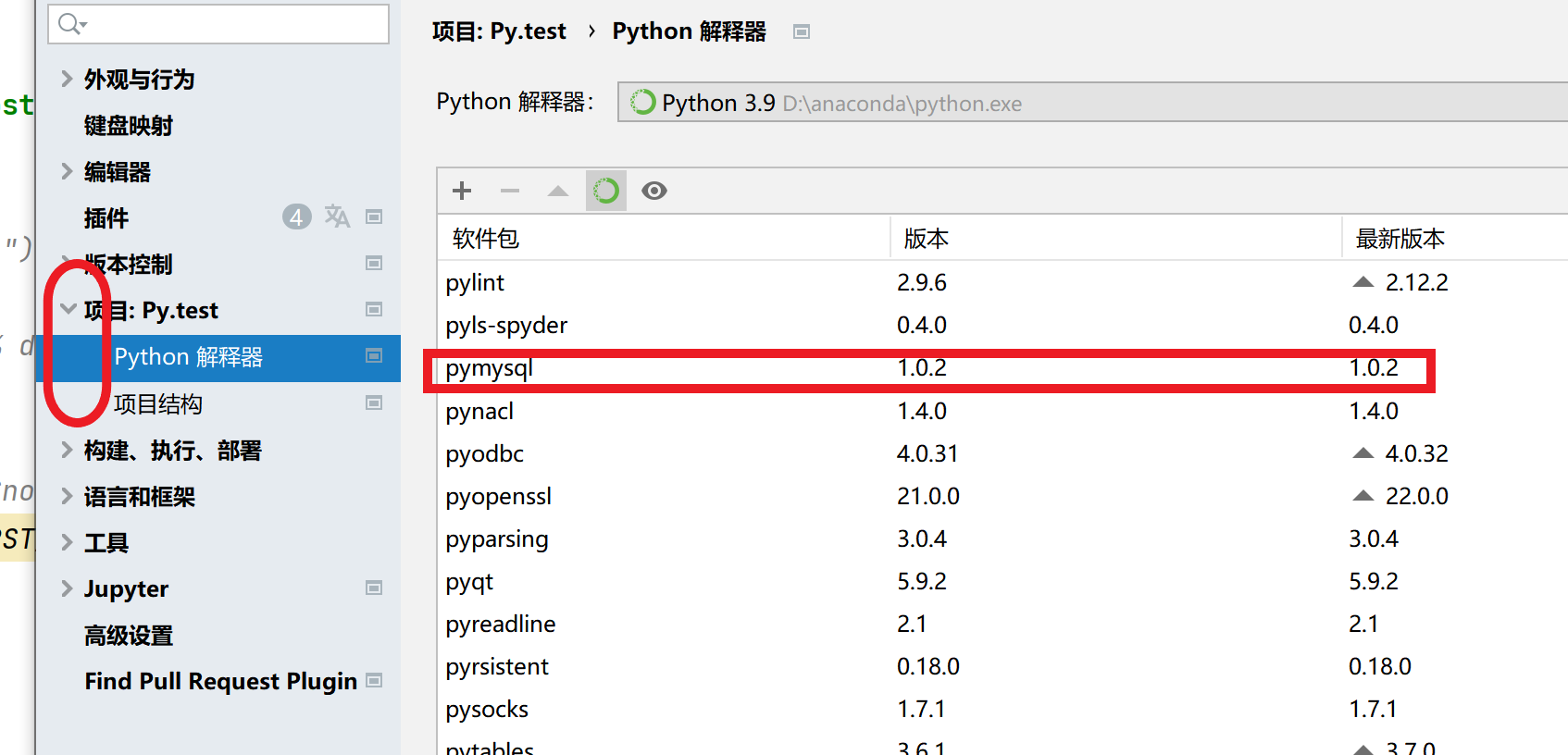Expand the 工具 section
The image size is (1568, 755).
pos(67,542)
